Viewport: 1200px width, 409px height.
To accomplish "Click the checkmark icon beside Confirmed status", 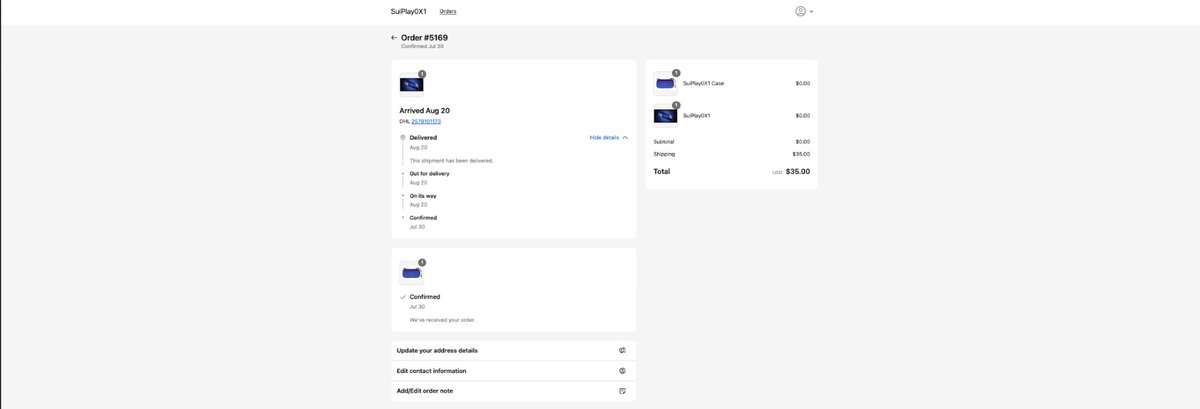I will [403, 297].
